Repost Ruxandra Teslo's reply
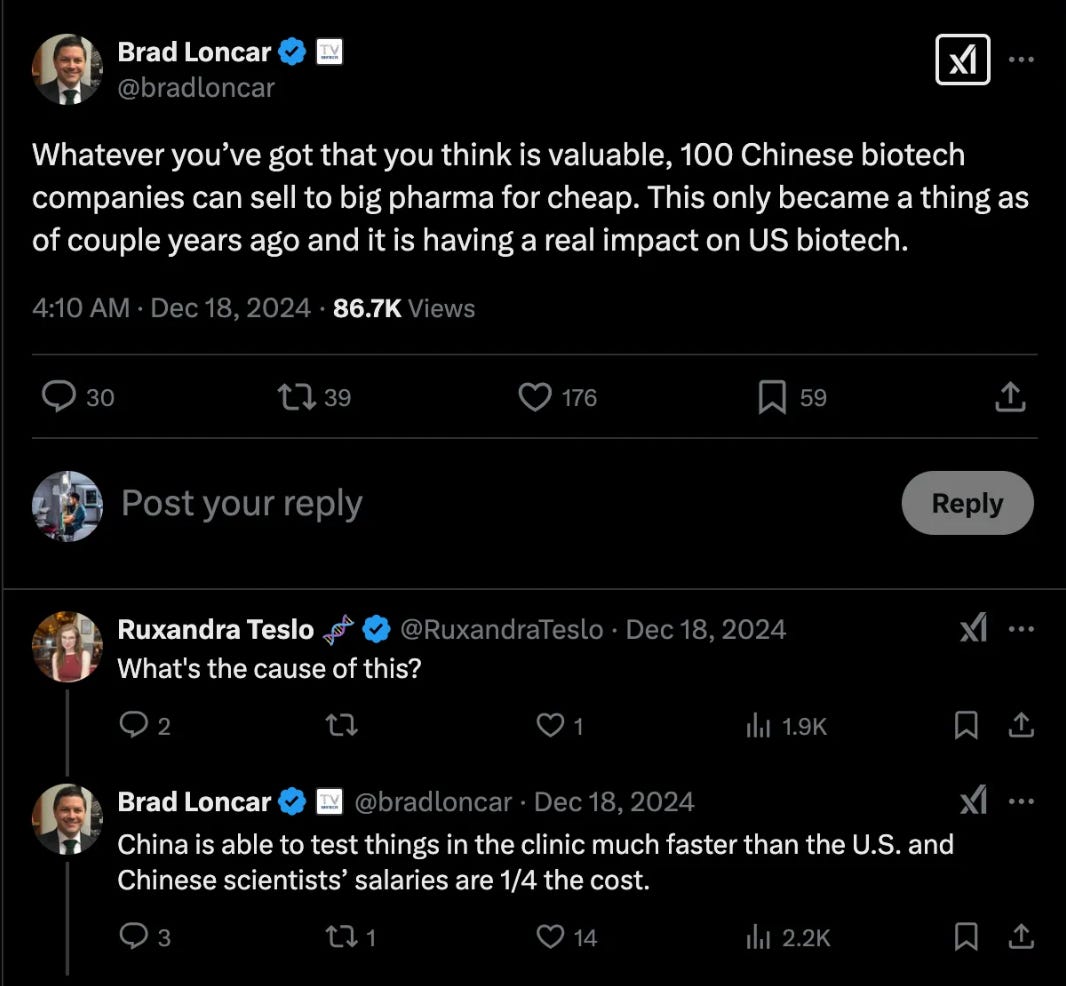Image resolution: width=1066 pixels, height=986 pixels. tap(342, 726)
